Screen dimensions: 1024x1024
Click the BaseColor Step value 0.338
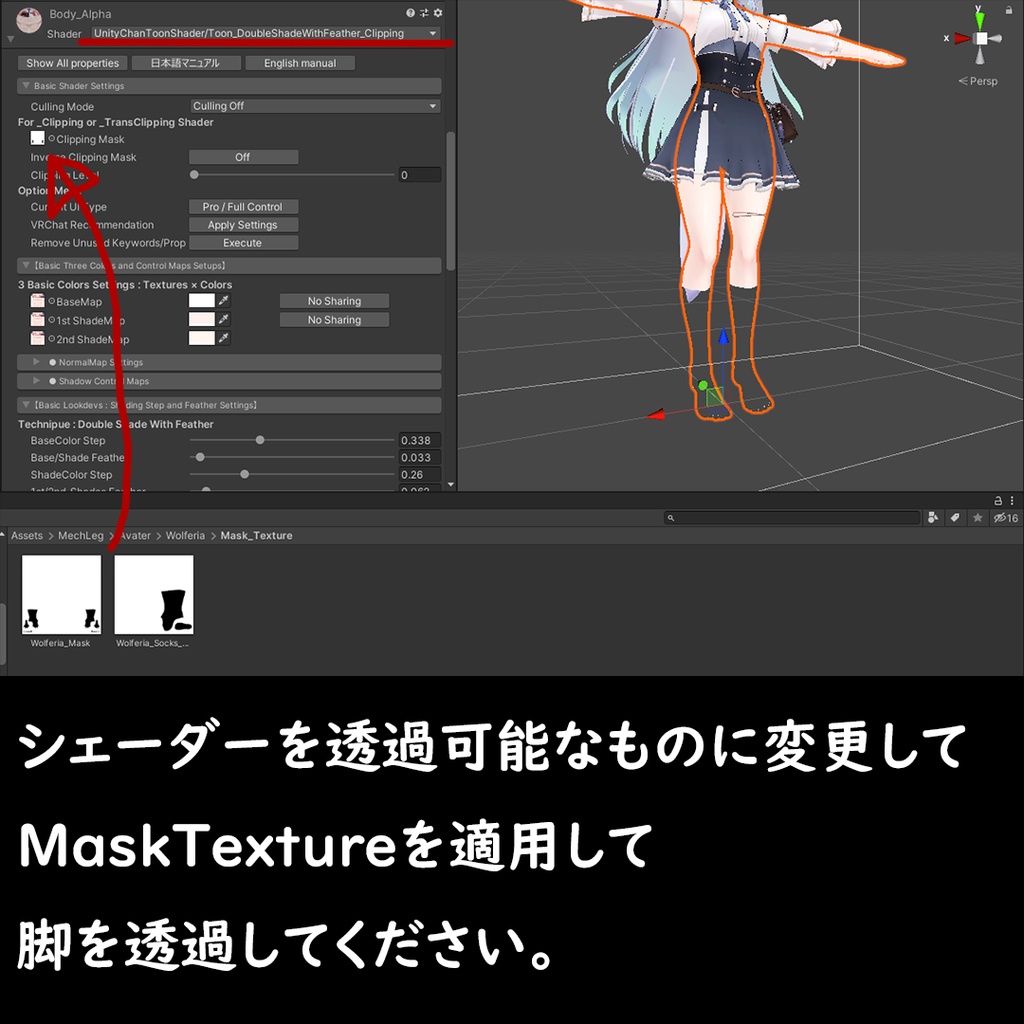coord(420,440)
